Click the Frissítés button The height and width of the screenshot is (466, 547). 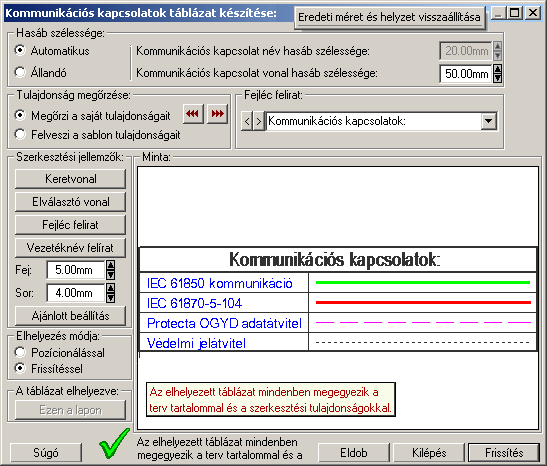(504, 453)
